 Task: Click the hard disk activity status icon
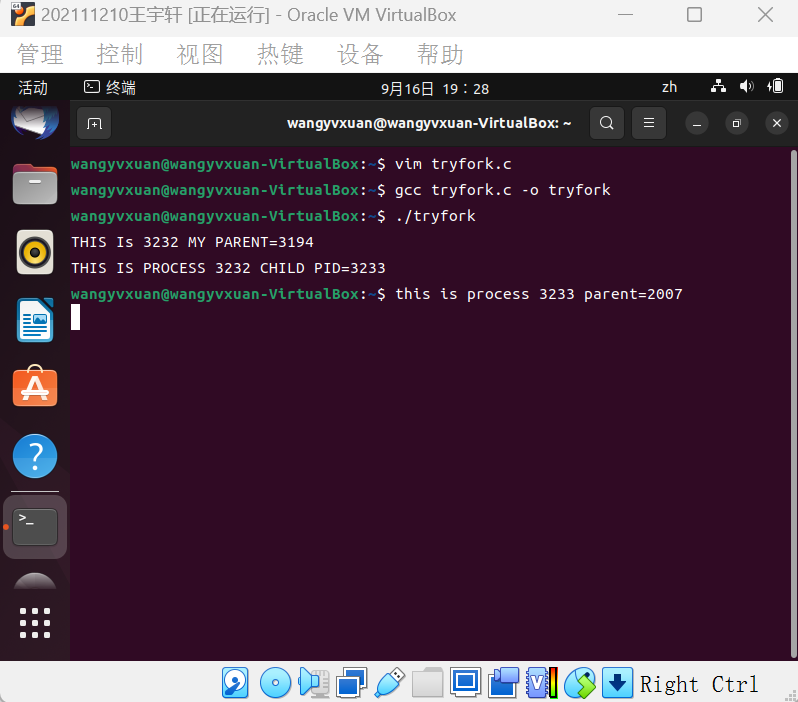[x=235, y=683]
